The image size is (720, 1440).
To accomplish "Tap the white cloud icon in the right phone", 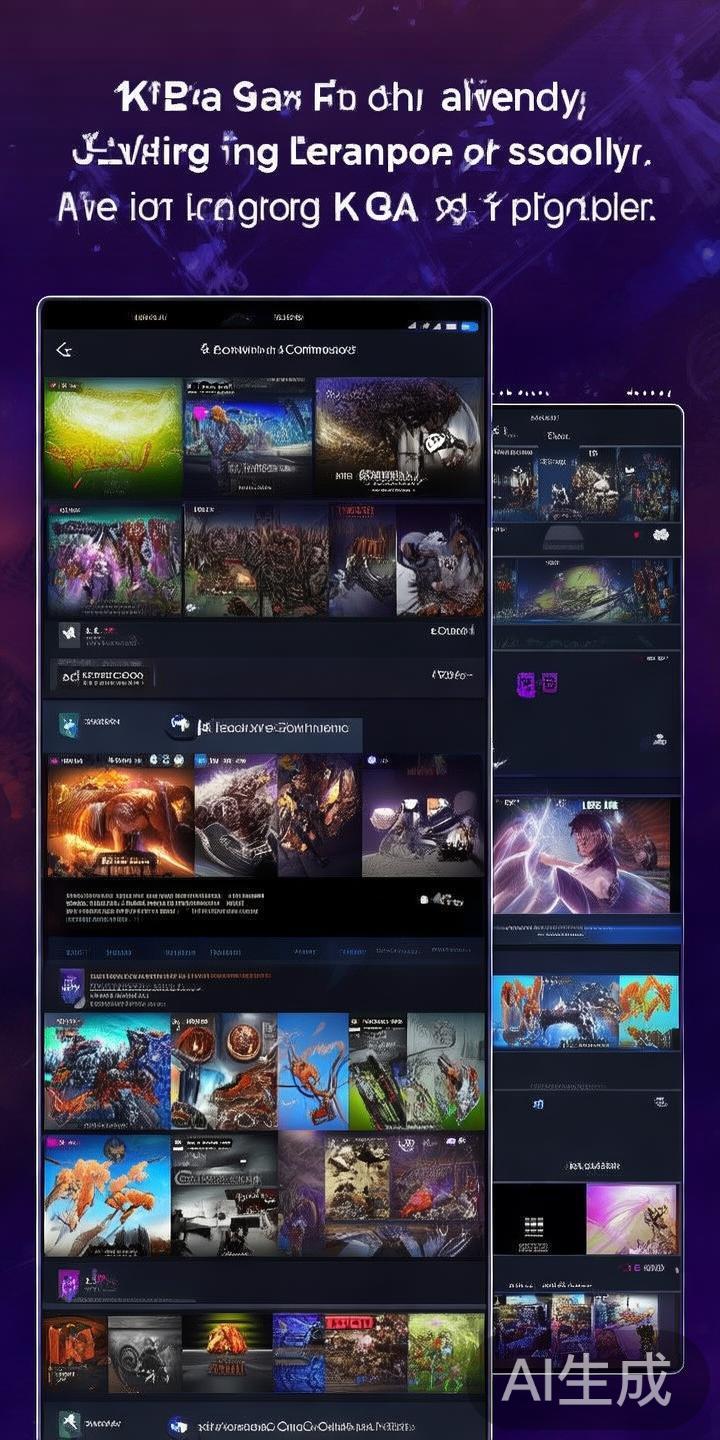I will click(659, 740).
